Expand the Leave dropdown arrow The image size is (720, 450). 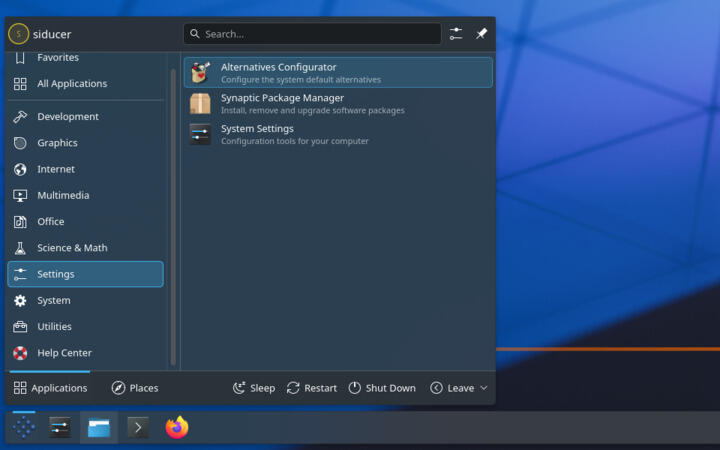(x=484, y=388)
